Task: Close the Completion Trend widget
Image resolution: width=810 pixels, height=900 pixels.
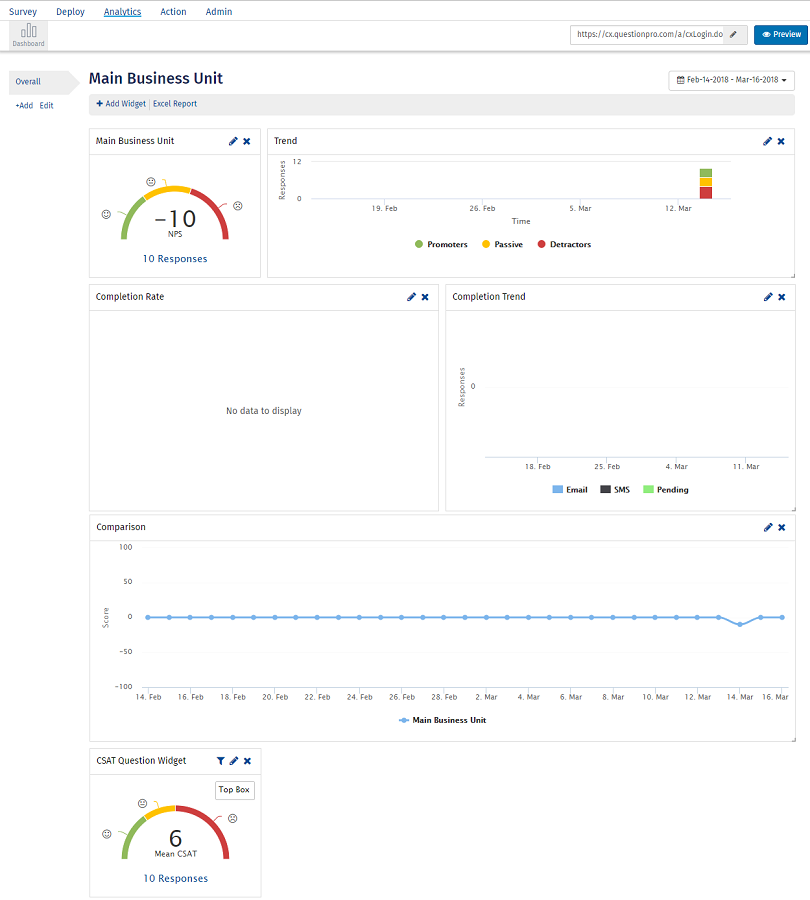Action: point(781,297)
